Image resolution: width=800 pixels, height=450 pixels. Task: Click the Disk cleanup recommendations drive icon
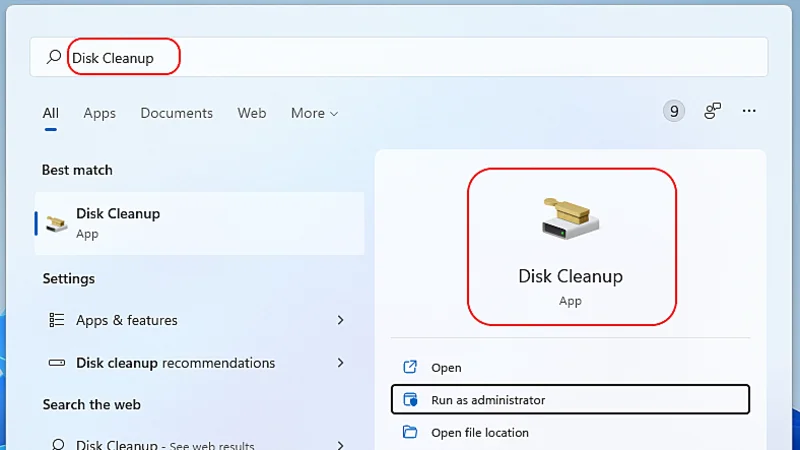[x=56, y=363]
